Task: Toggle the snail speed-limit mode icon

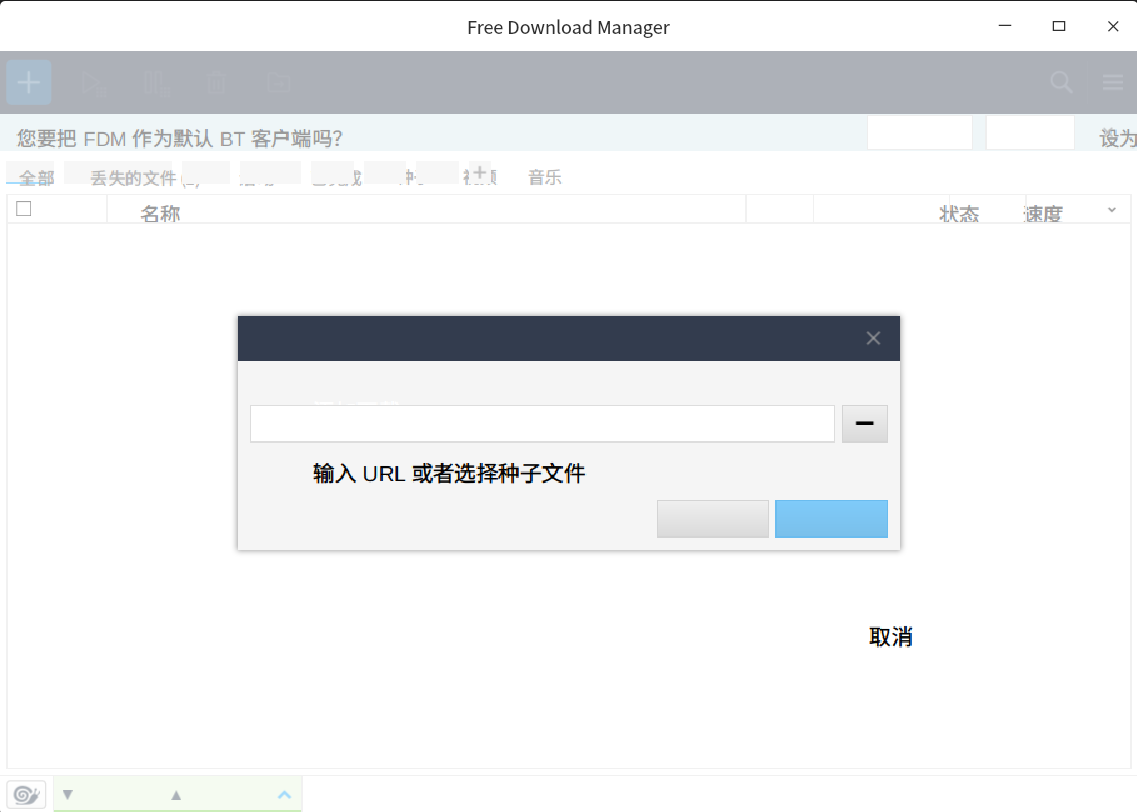Action: (x=26, y=793)
